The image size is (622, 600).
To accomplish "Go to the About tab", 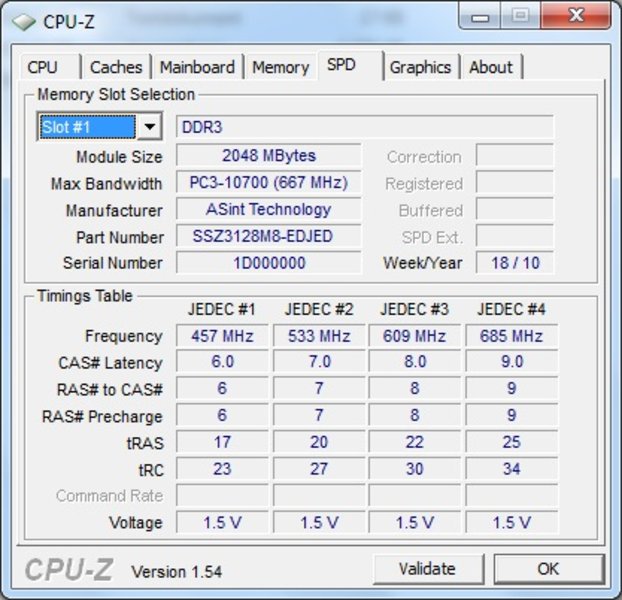I will tap(491, 67).
